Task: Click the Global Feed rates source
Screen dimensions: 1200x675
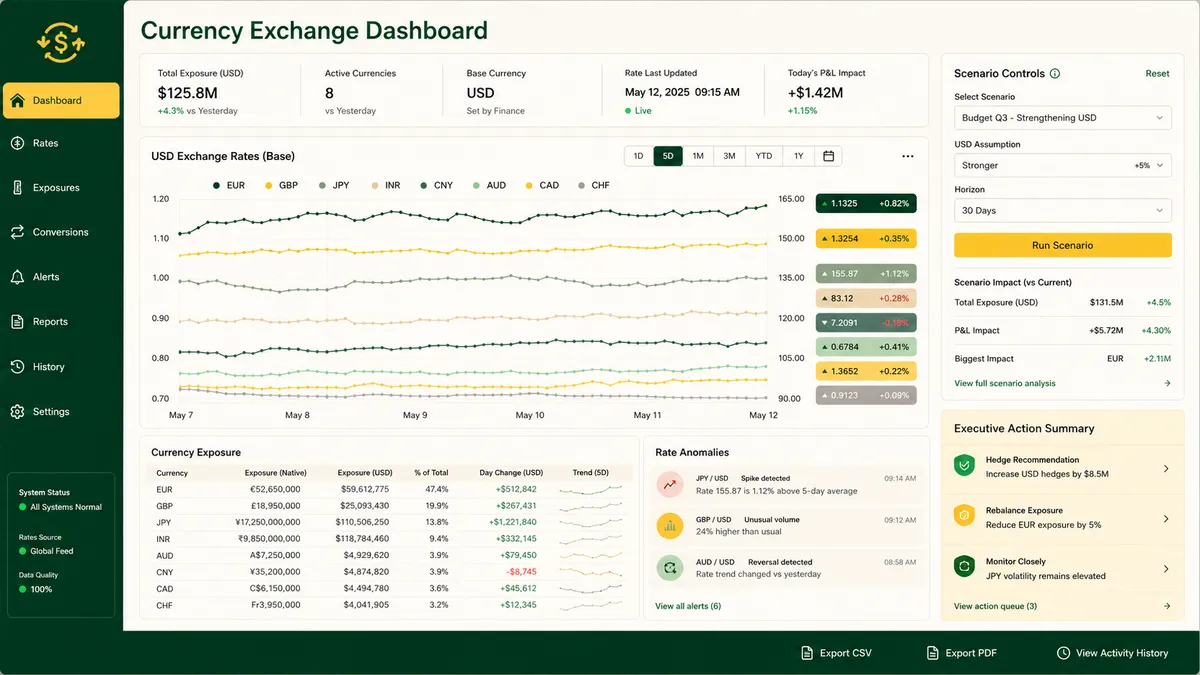Action: click(x=47, y=551)
